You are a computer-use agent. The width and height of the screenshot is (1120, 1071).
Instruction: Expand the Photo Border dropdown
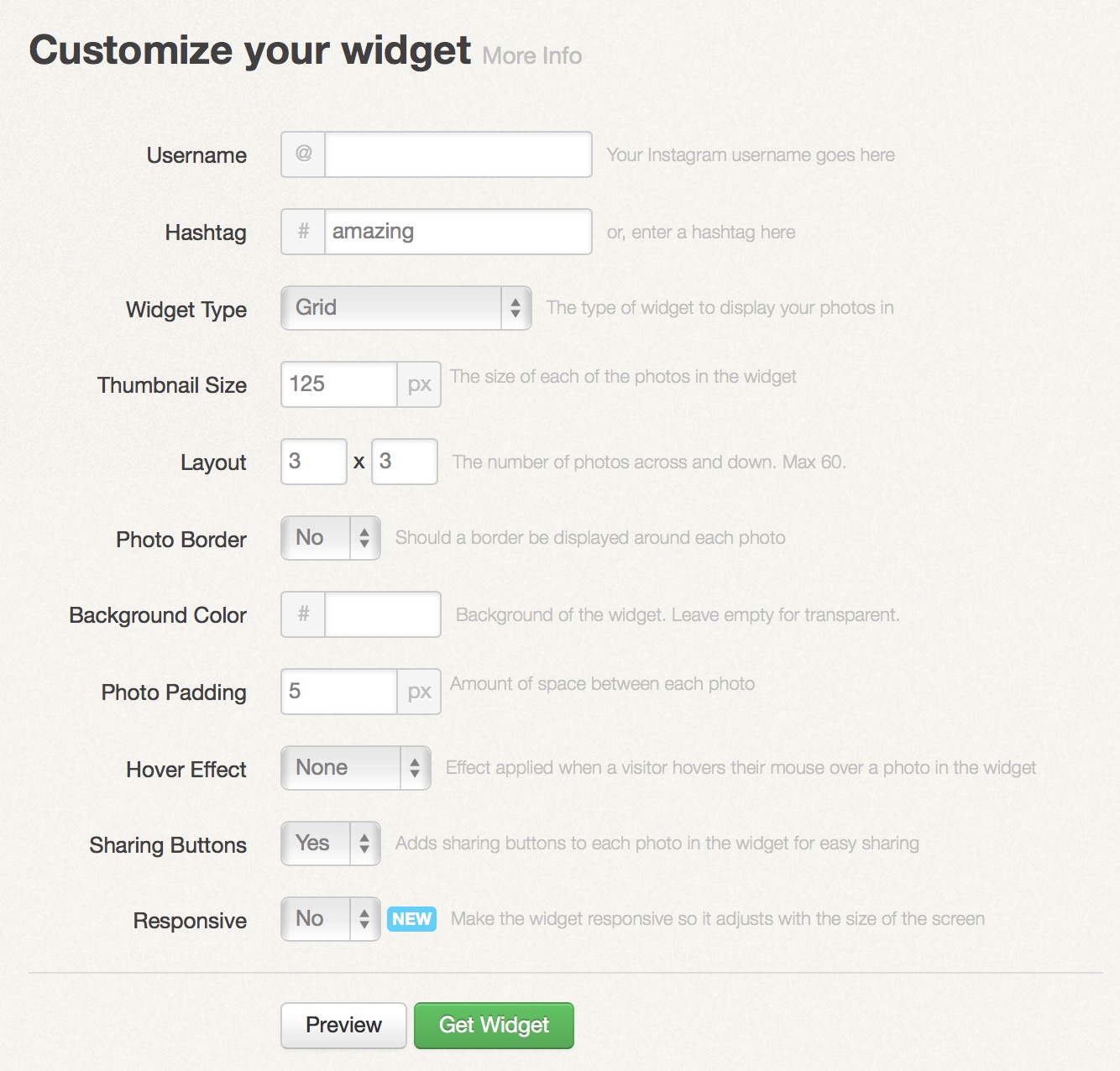pyautogui.click(x=331, y=538)
